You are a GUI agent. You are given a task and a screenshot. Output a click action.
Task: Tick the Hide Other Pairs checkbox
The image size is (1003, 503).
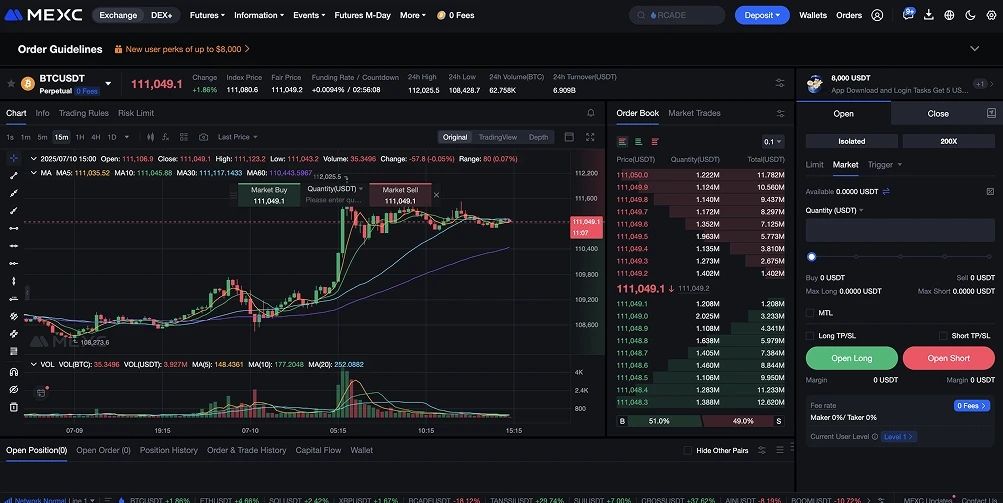coord(687,451)
